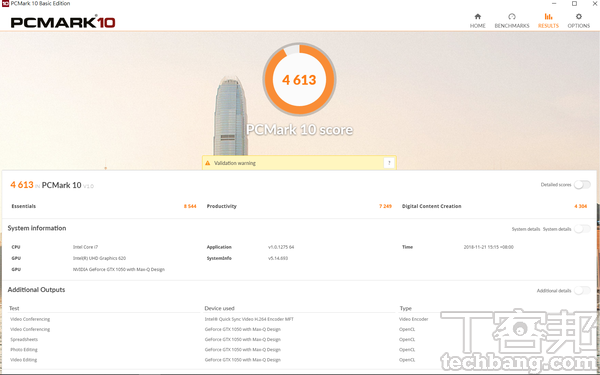The height and width of the screenshot is (375, 600).
Task: Select the Photo Editing test row
Action: point(24,350)
